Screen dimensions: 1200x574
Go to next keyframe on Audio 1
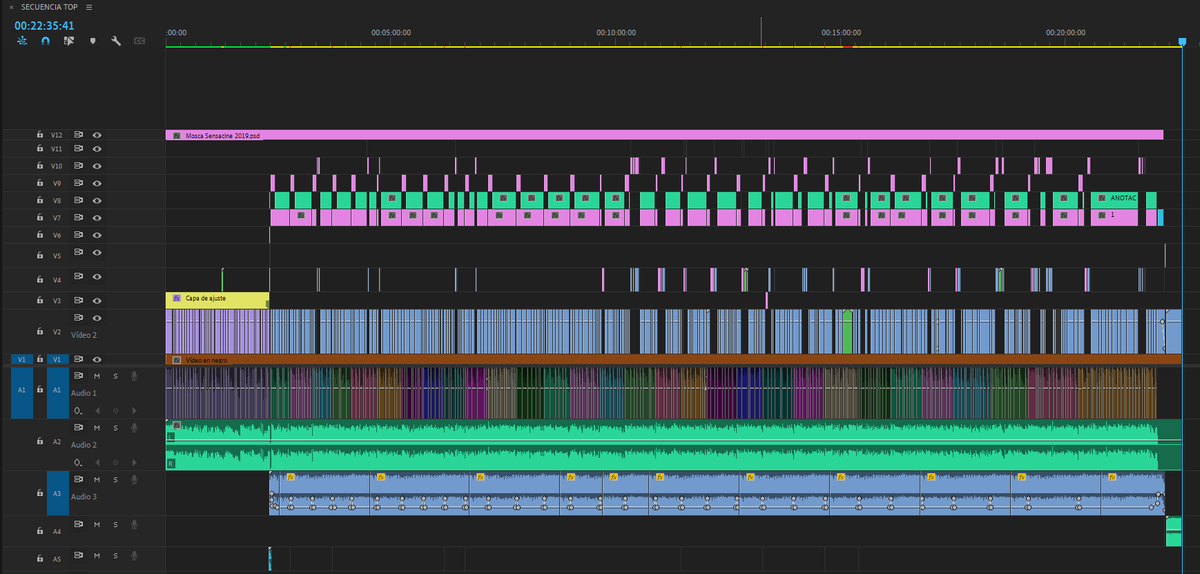(133, 411)
